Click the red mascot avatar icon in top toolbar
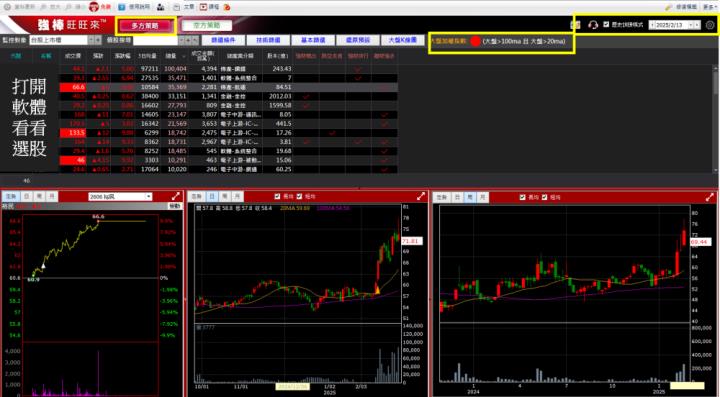Image resolution: width=720 pixels, height=397 pixels. click(x=94, y=7)
